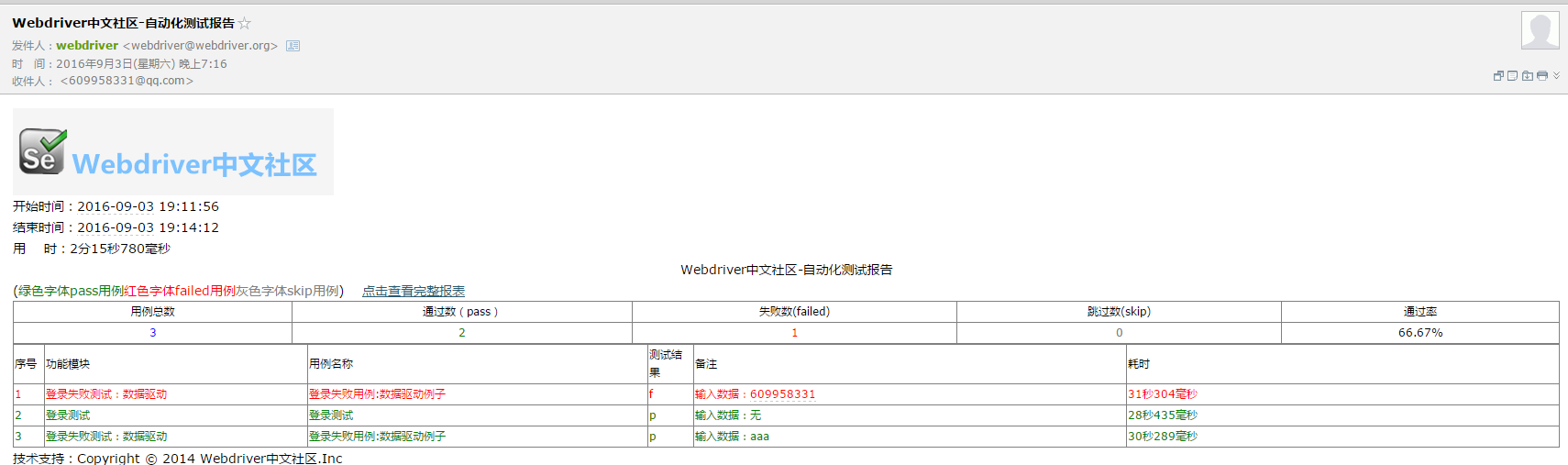This screenshot has width=1568, height=465.
Task: Click the 通过率 header
Action: [x=1420, y=312]
